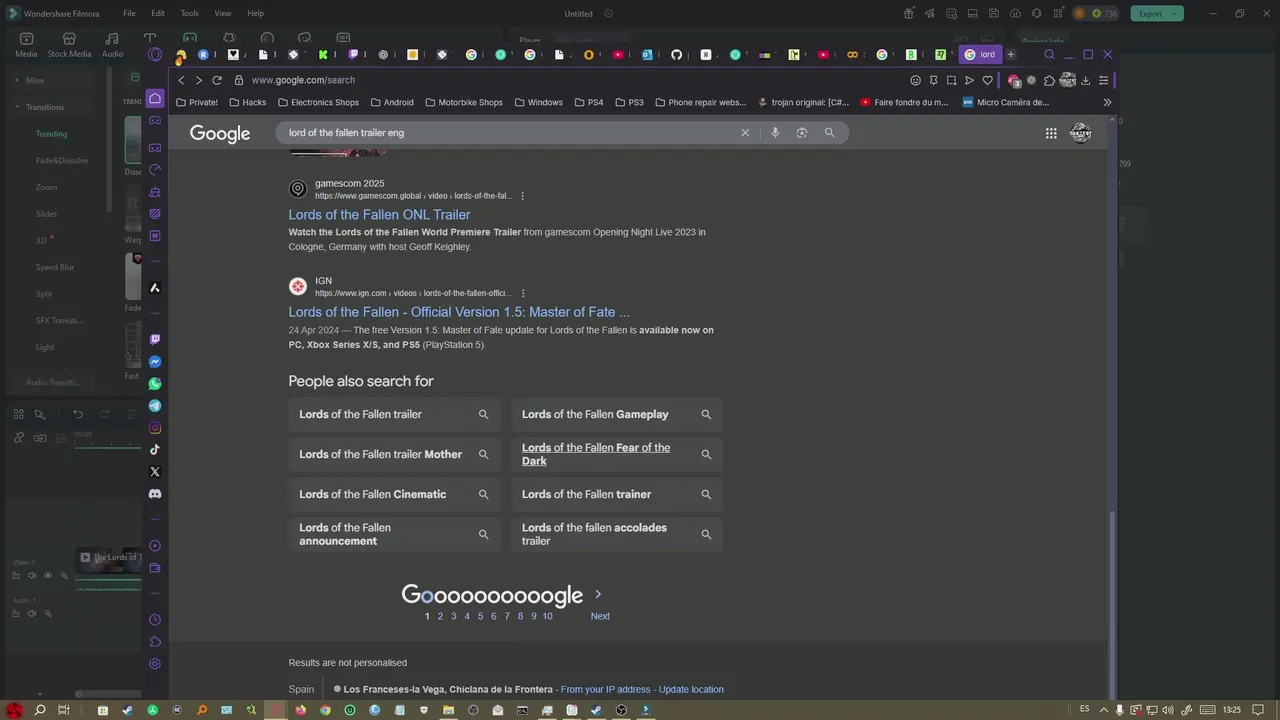Search 'Lords of the Fallen Cinematic' suggestion
The width and height of the screenshot is (1280, 720).
(394, 494)
